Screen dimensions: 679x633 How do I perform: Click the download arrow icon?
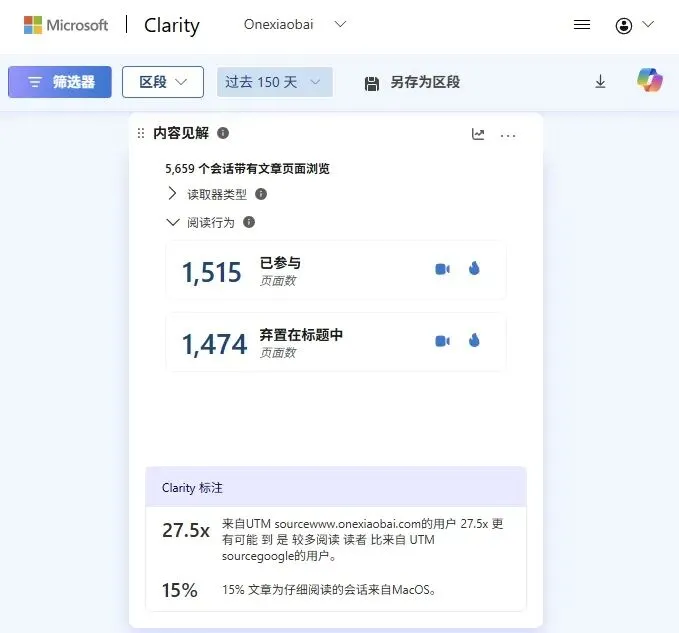(600, 81)
